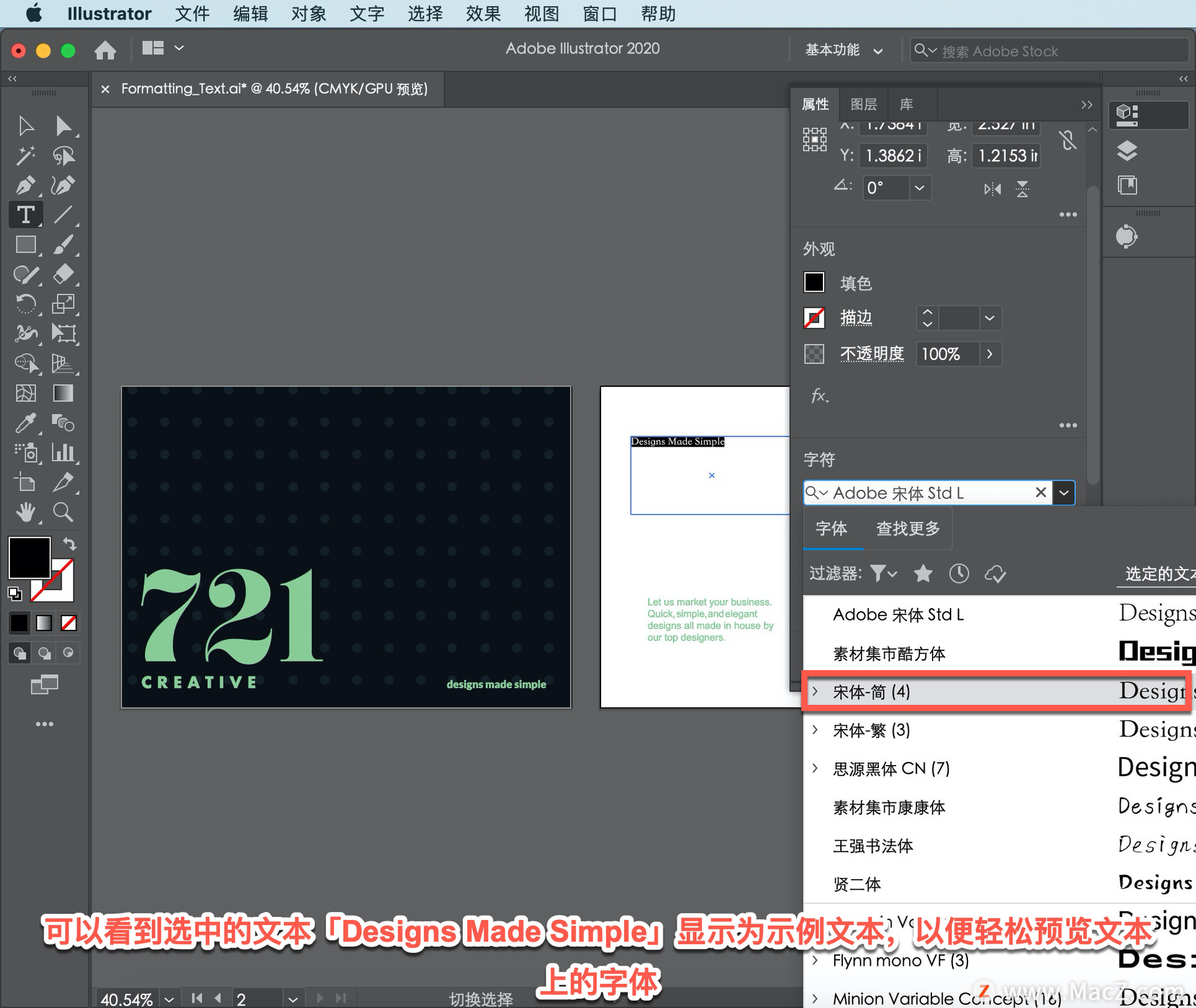Click the Home icon
The width and height of the screenshot is (1196, 1008).
105,50
